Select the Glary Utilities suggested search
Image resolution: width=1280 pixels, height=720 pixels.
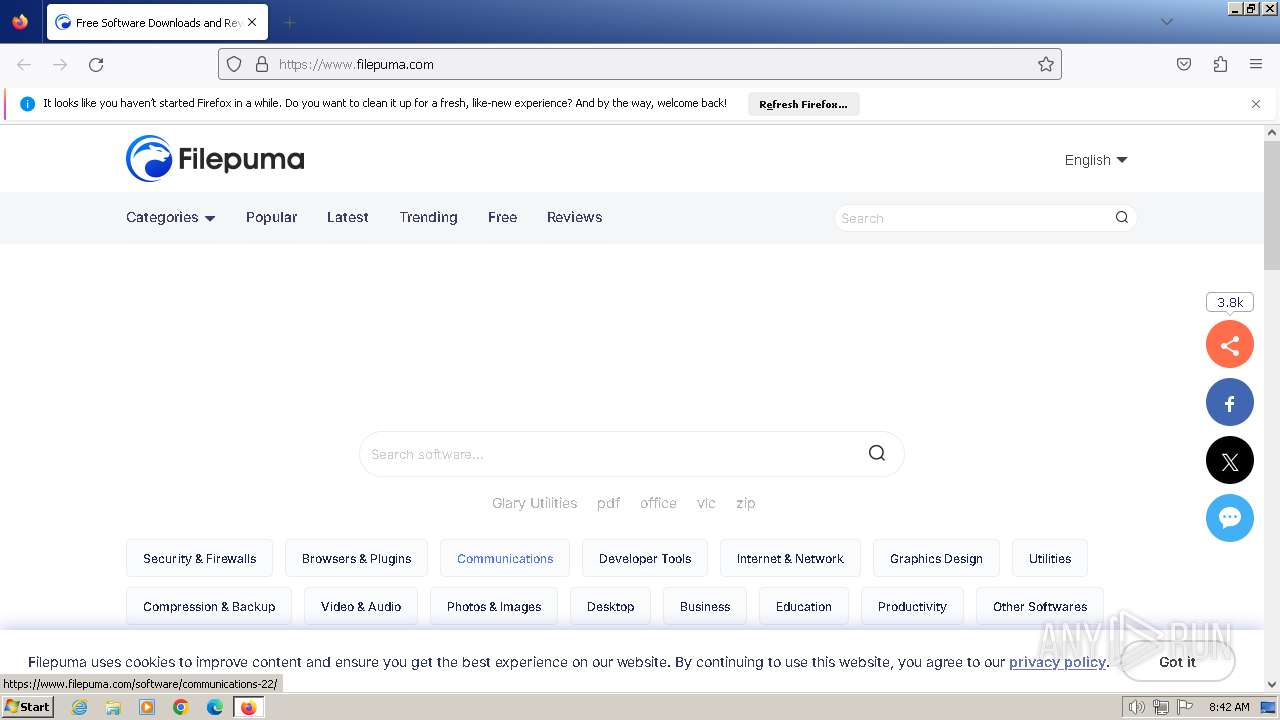click(534, 503)
